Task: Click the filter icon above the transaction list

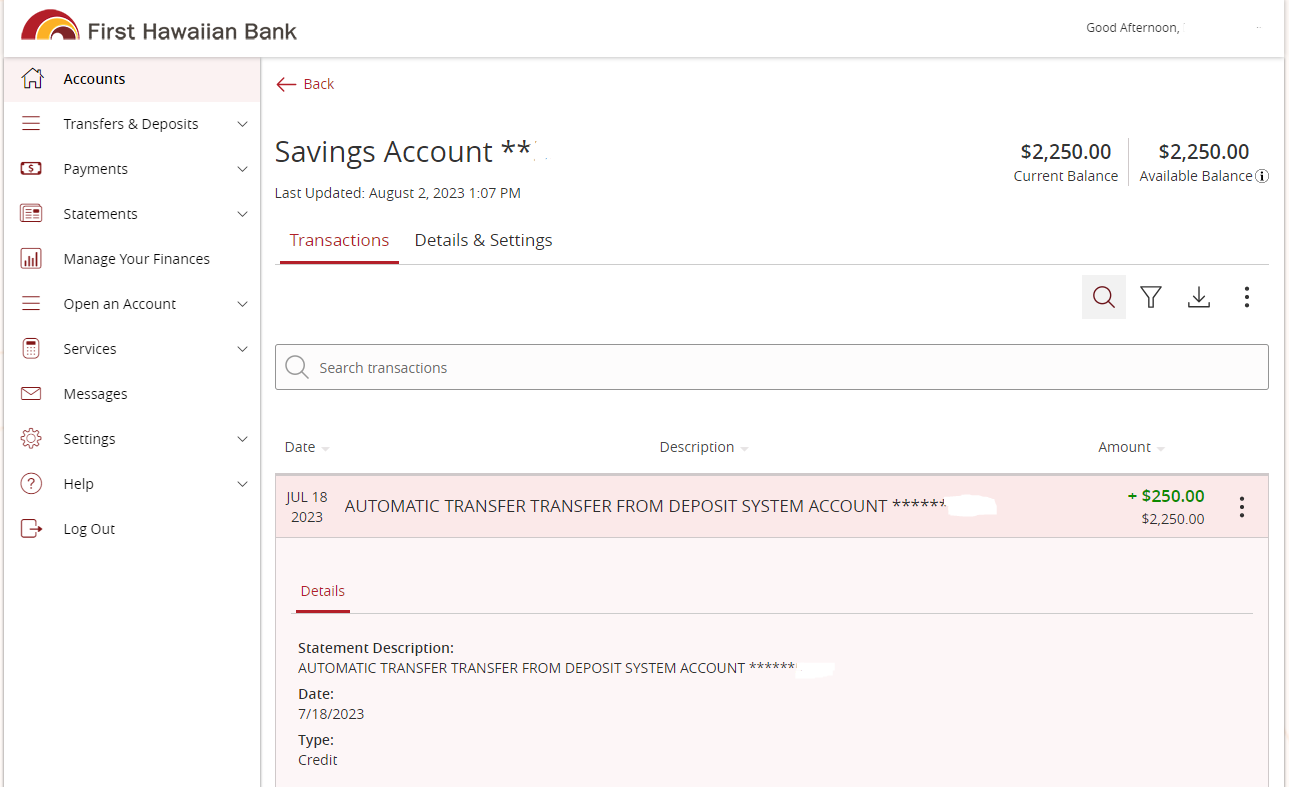Action: (x=1151, y=297)
